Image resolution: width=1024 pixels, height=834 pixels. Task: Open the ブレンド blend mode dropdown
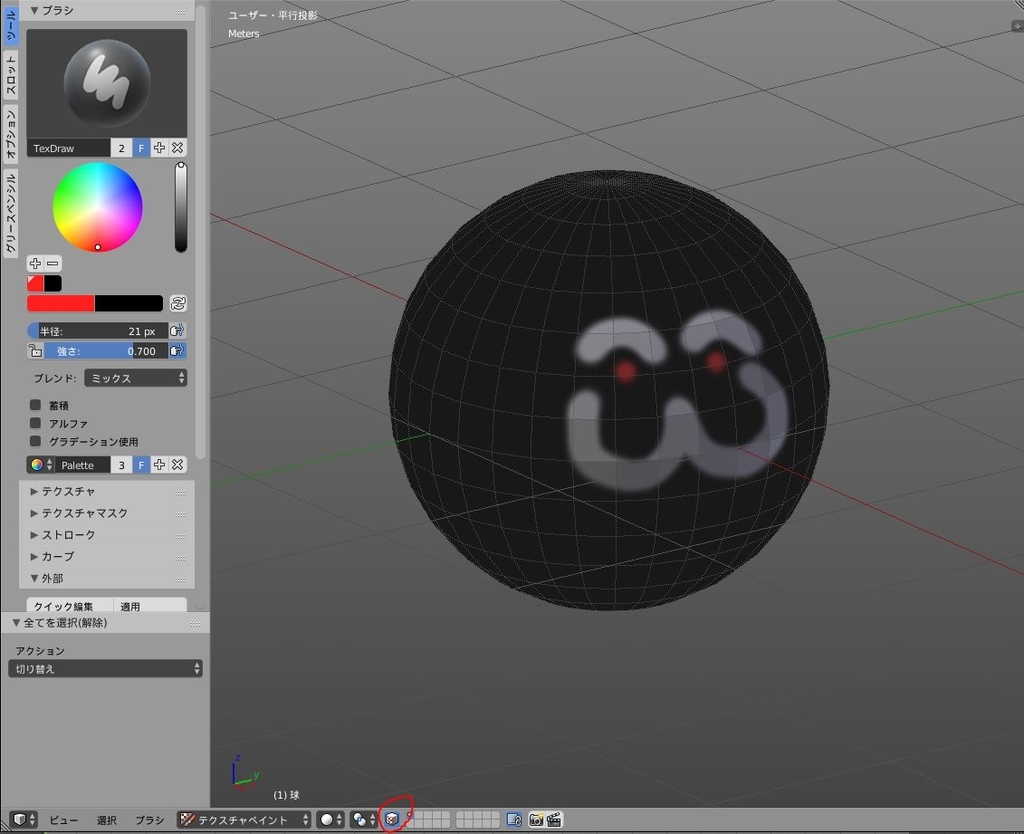coord(136,378)
